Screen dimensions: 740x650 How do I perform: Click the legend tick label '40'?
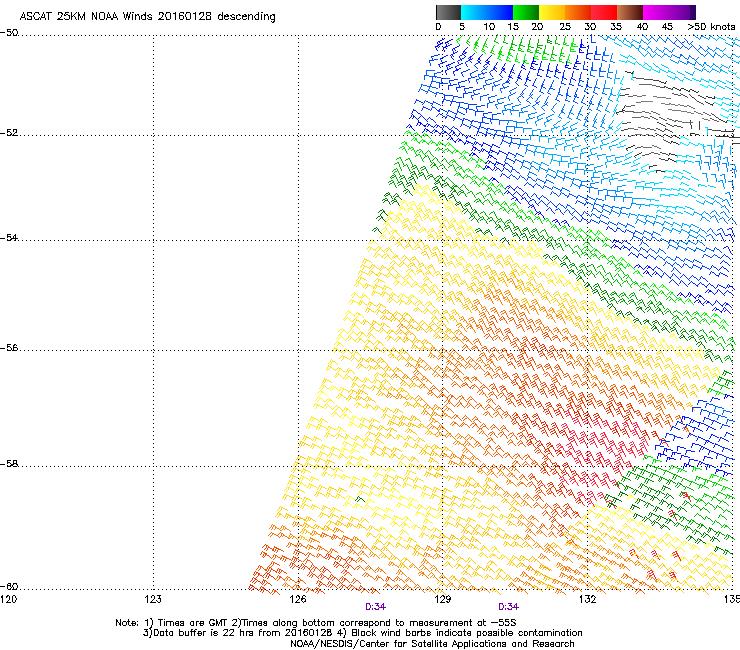click(x=642, y=27)
